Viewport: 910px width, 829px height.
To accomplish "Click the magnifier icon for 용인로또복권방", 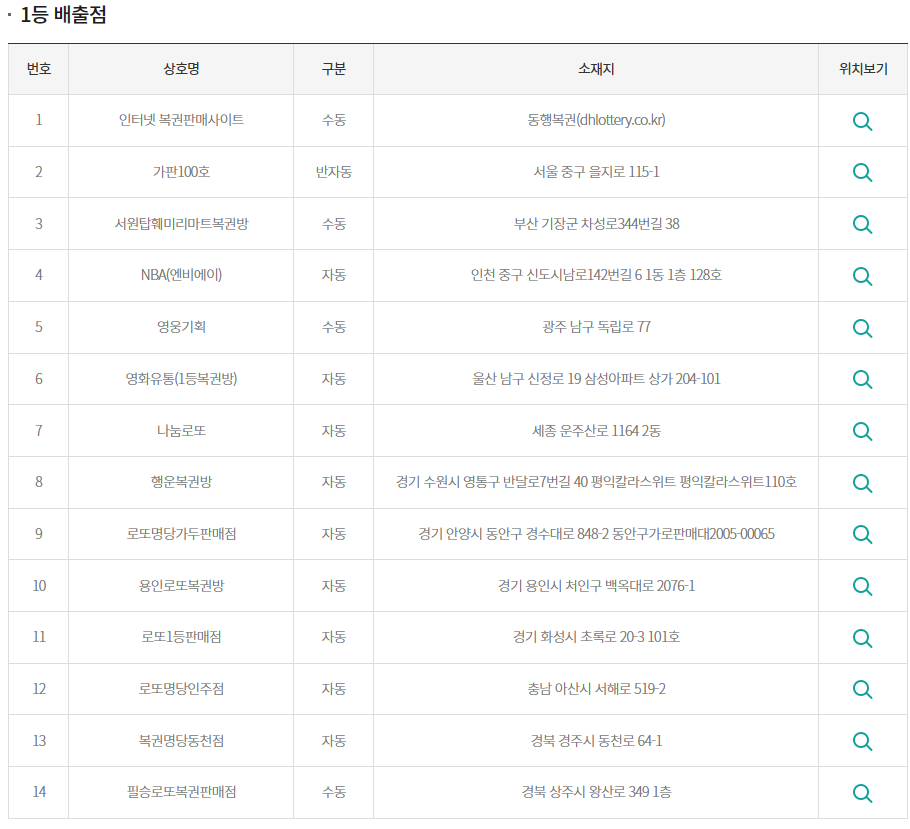I will 862,586.
